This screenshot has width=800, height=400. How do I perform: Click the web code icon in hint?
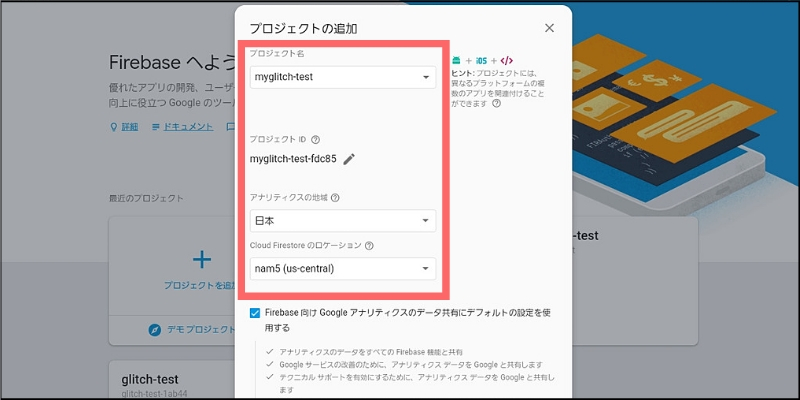(507, 61)
